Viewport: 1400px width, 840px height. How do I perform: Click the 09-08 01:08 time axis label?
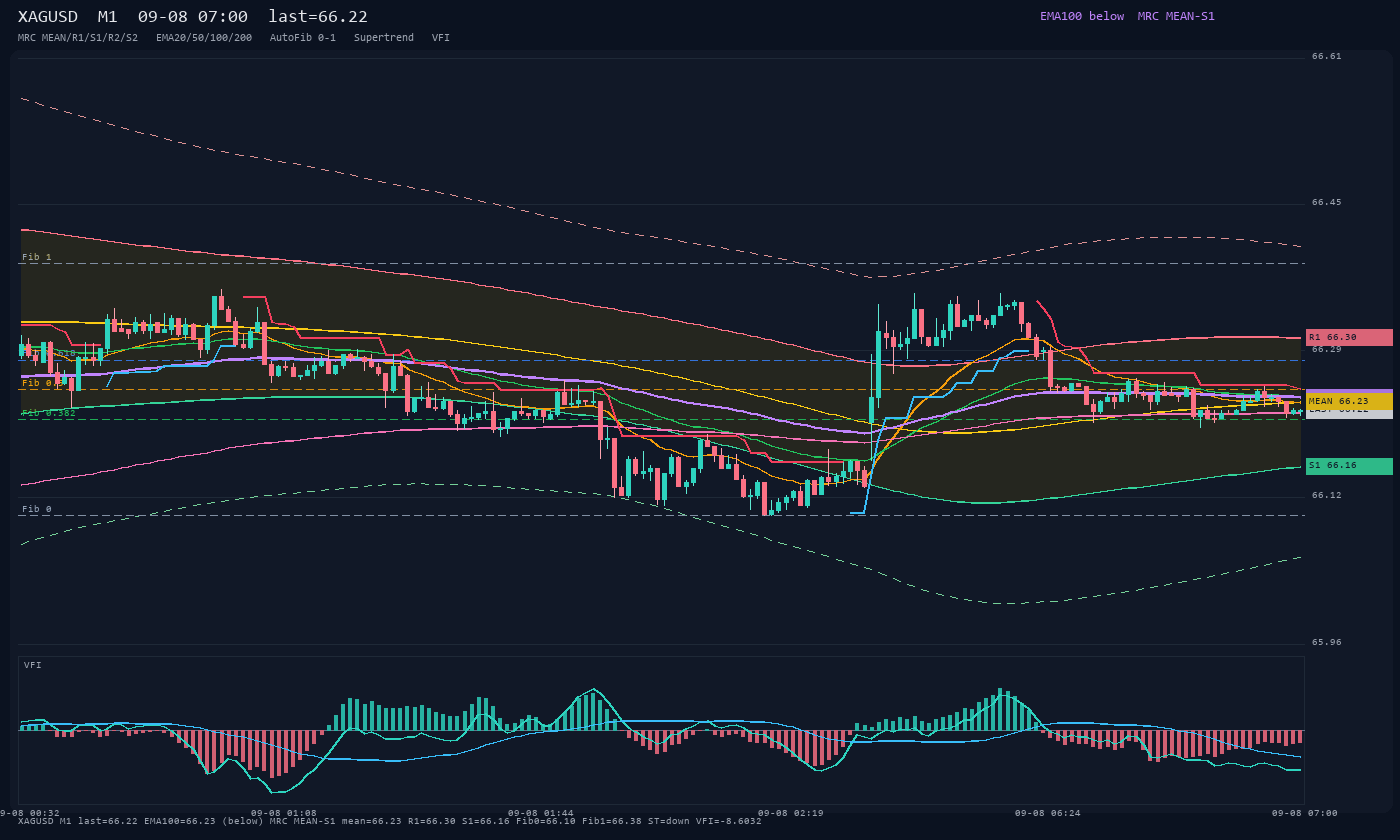tap(284, 813)
